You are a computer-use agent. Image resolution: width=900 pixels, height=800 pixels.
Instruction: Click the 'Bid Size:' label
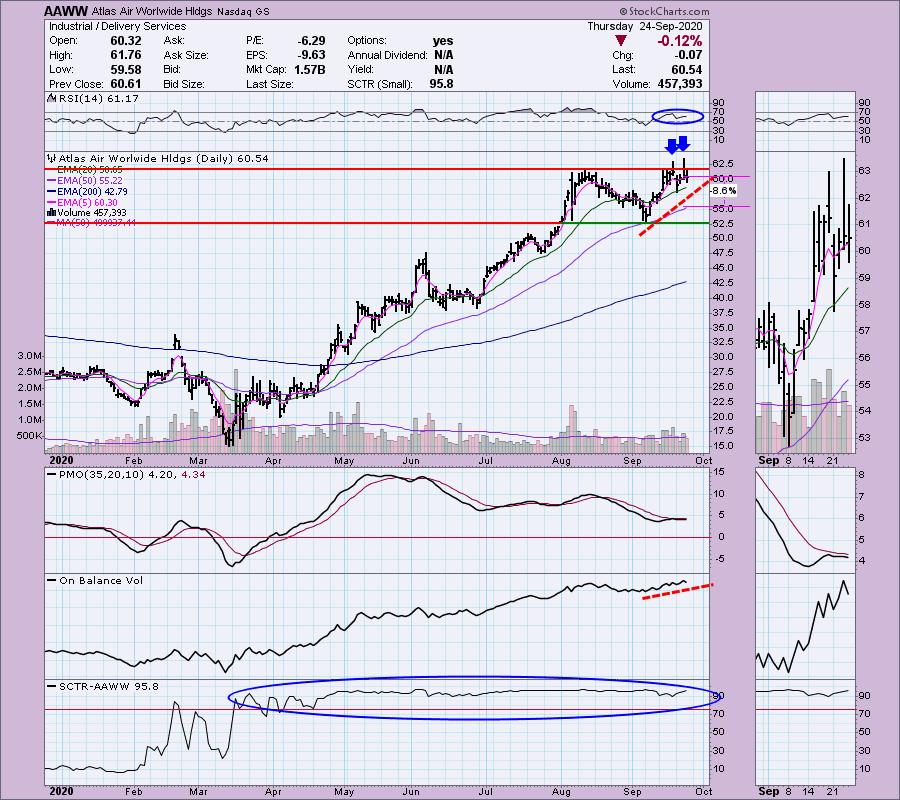coord(184,84)
